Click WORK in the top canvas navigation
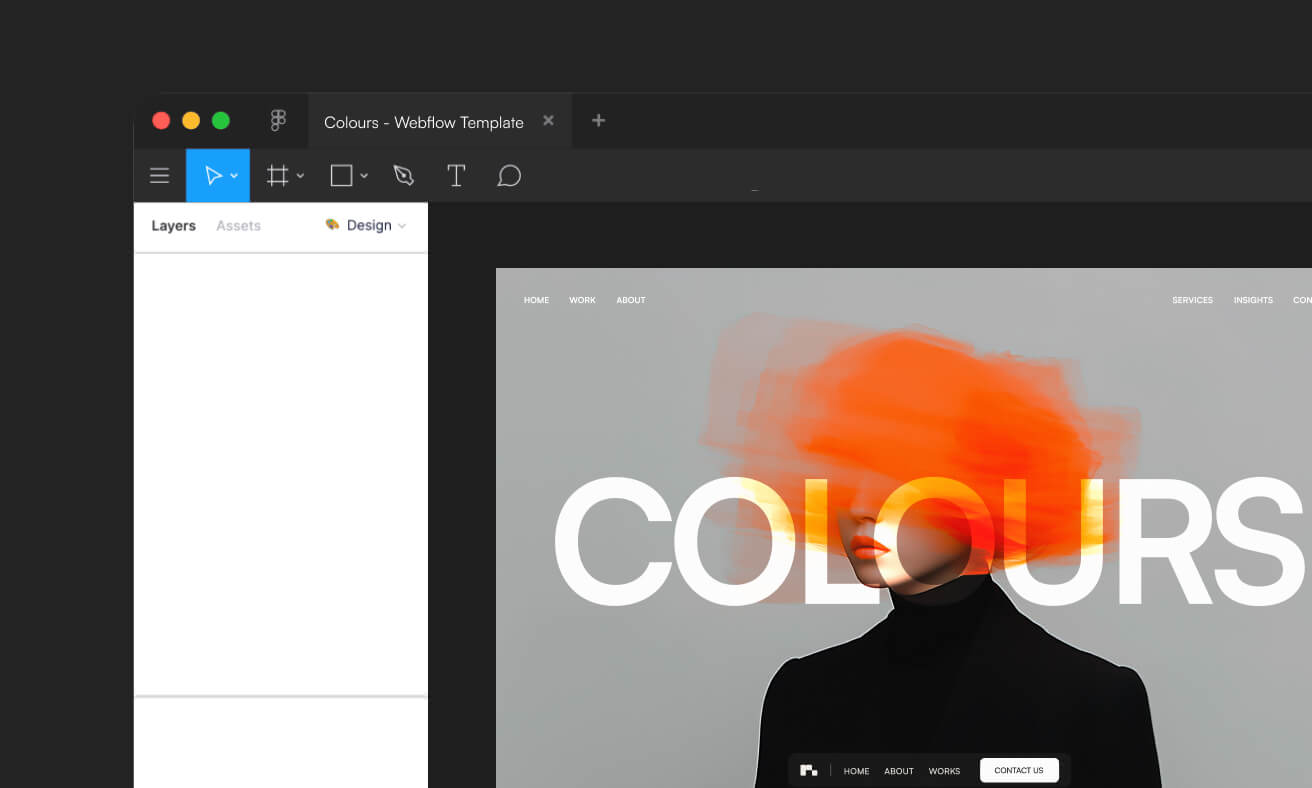The height and width of the screenshot is (788, 1312). point(582,300)
